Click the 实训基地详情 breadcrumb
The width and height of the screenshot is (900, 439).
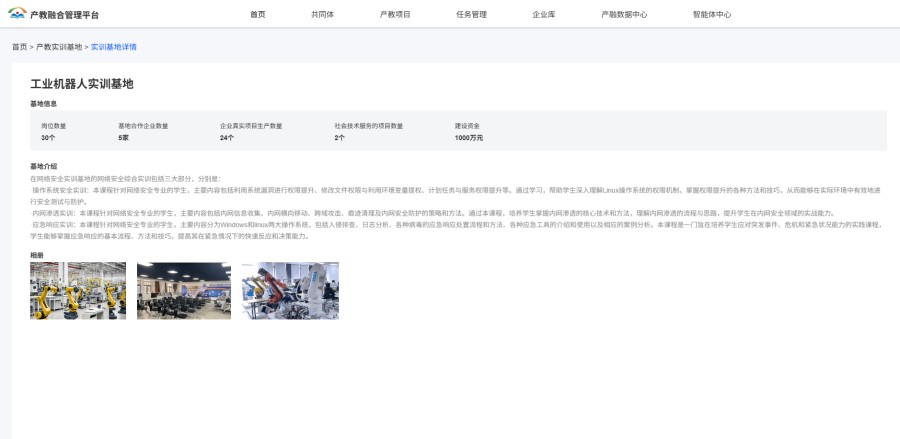tap(114, 47)
